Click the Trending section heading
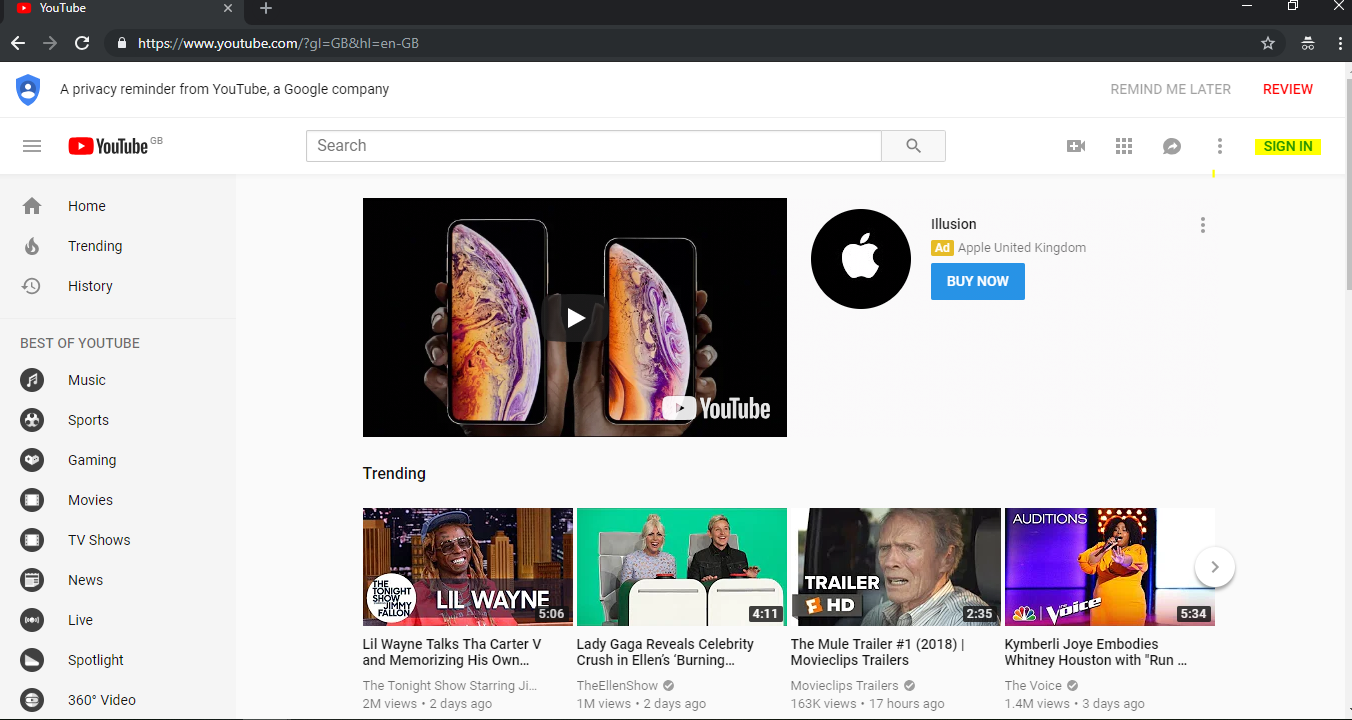Screen dimensions: 1352x720 [x=394, y=473]
